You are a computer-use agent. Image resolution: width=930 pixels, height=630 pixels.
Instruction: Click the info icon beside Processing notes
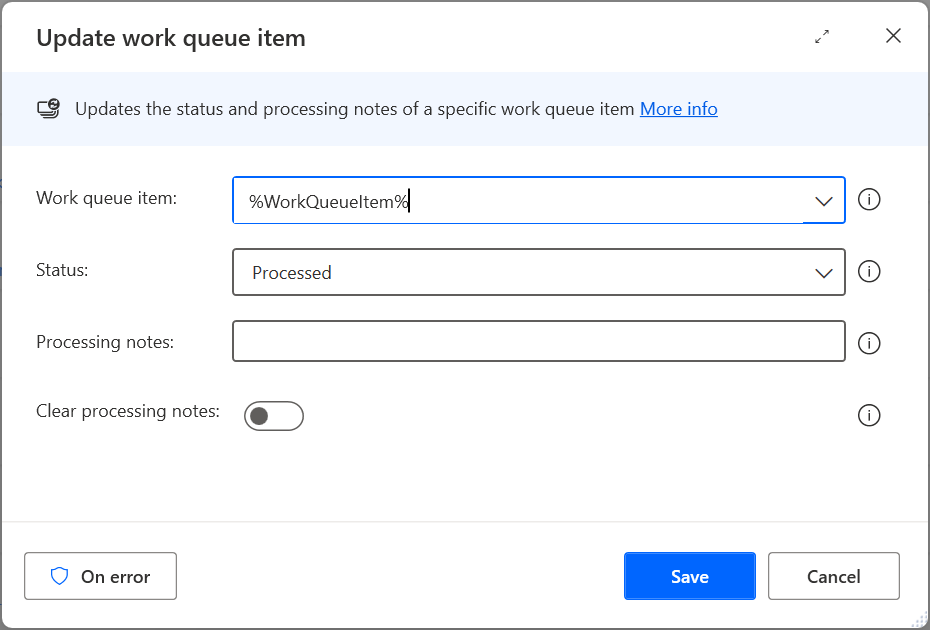[x=869, y=343]
